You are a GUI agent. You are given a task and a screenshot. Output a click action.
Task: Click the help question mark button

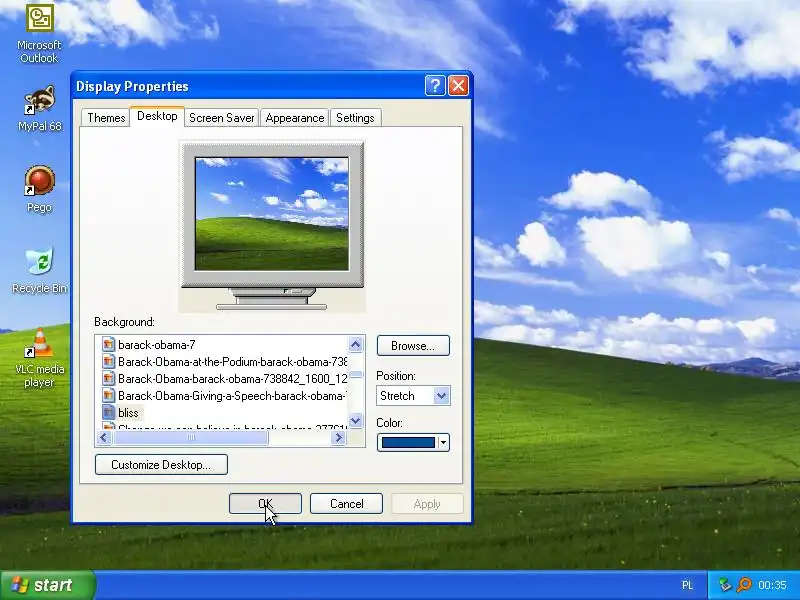(435, 86)
